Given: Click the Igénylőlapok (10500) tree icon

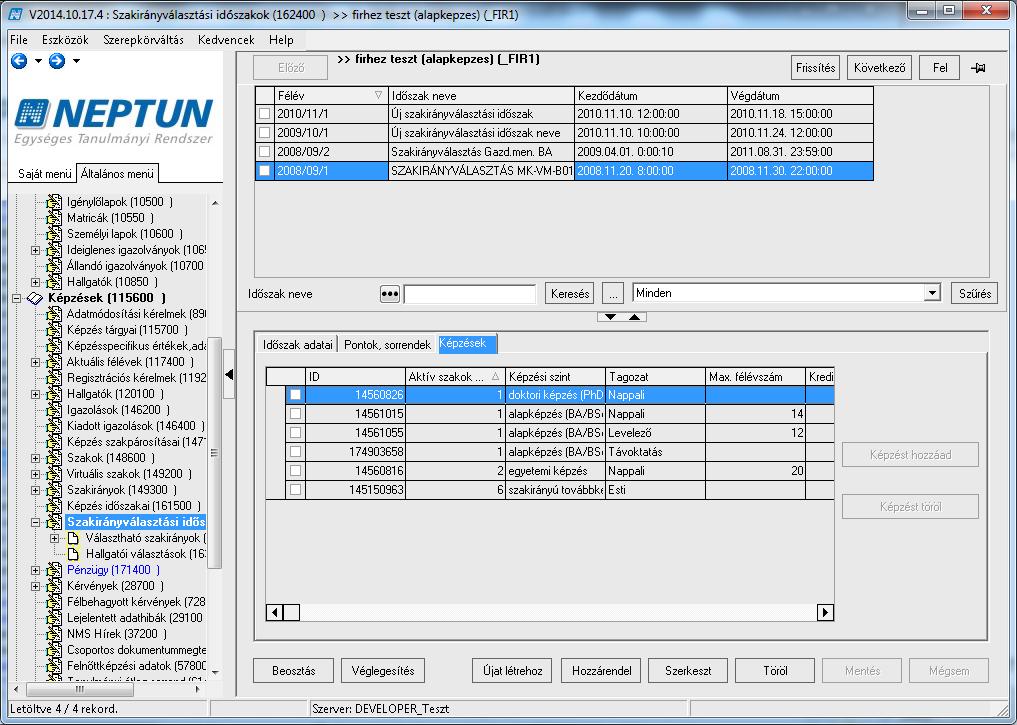Looking at the screenshot, I should tap(54, 202).
